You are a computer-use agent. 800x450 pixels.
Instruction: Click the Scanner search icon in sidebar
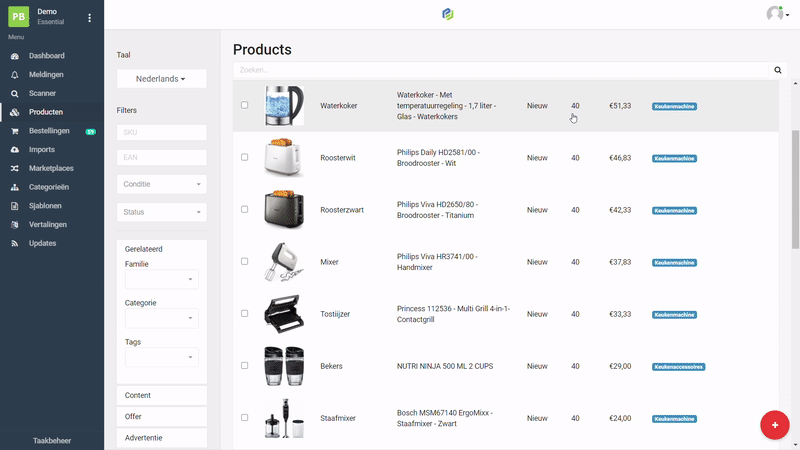coord(14,93)
